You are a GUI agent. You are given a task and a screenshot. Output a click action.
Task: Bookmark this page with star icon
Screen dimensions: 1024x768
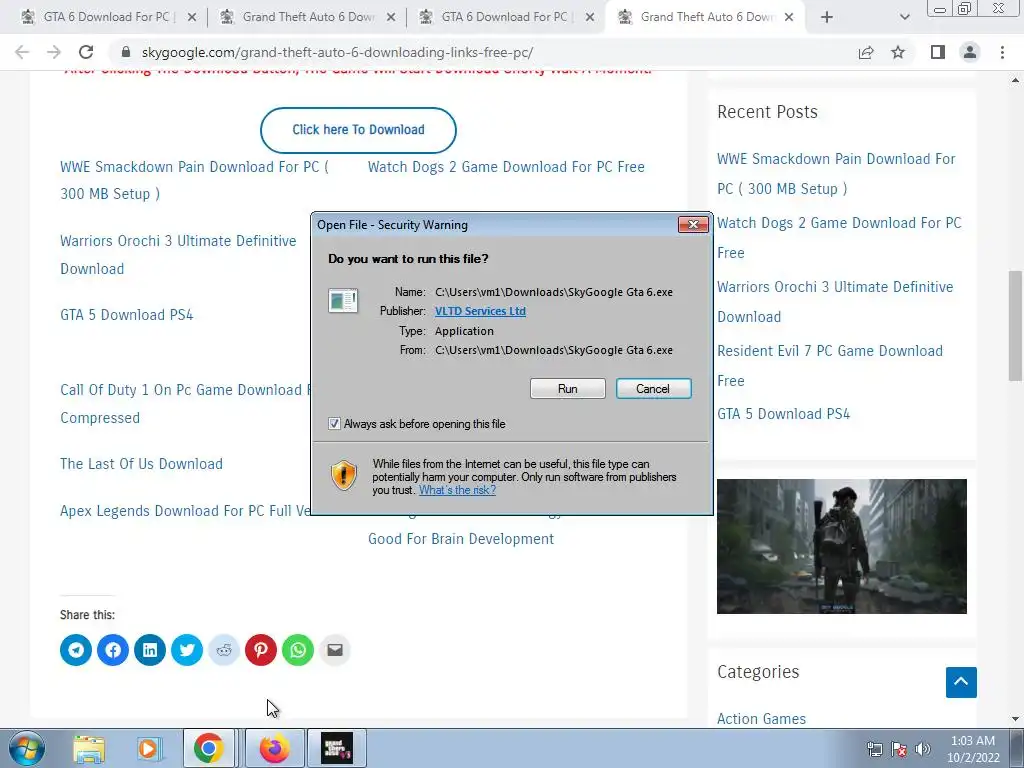pos(898,52)
